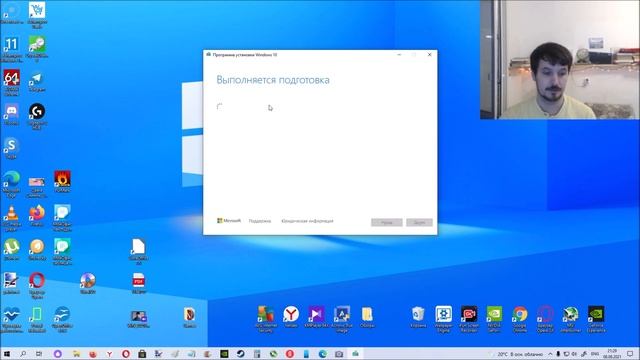Screen dimensions: 640x360
Task: Open taskbar search magnifier
Action: pyautogui.click(x=23, y=354)
